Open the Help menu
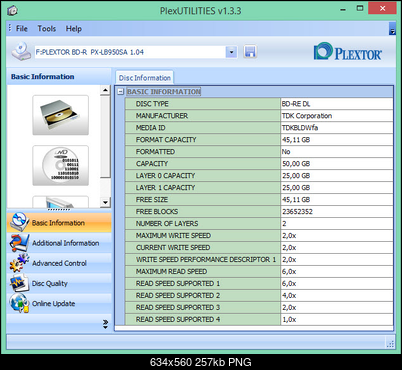The width and height of the screenshot is (402, 370). [74, 29]
